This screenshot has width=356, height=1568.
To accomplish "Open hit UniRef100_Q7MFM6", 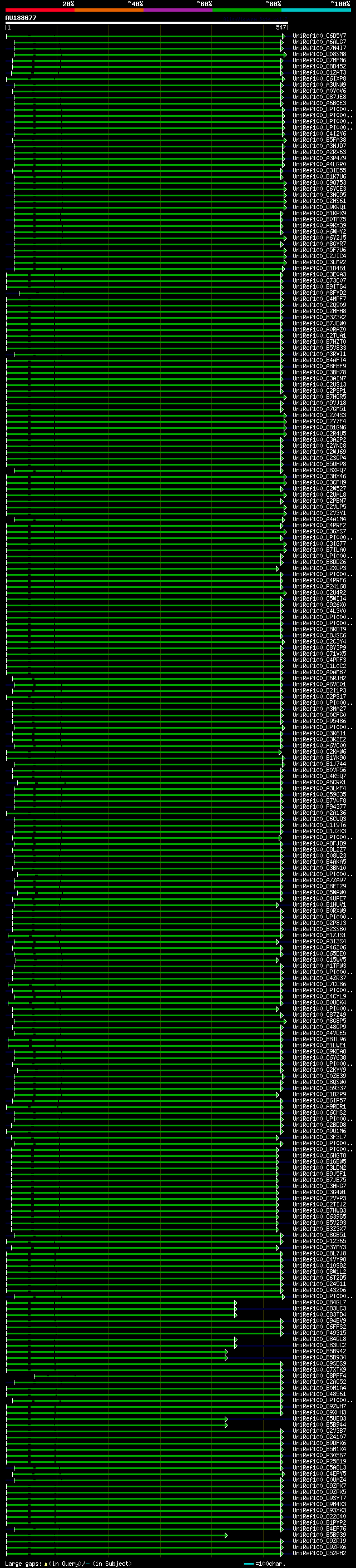I will click(319, 60).
